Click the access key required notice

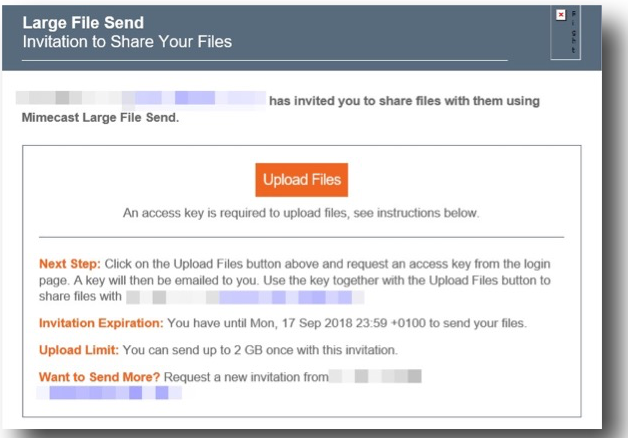[x=301, y=213]
